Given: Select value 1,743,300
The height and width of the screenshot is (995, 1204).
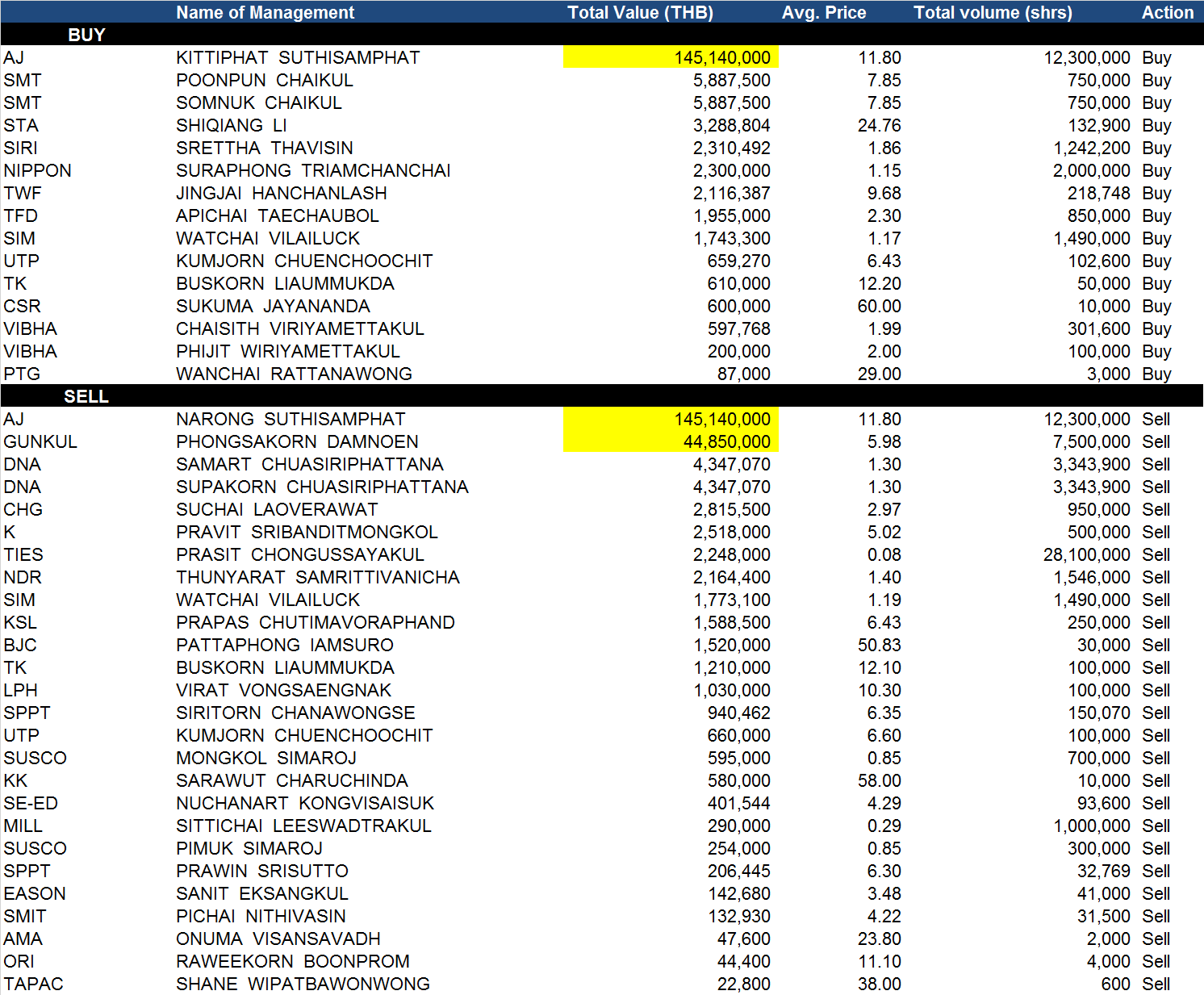Looking at the screenshot, I should 731,238.
